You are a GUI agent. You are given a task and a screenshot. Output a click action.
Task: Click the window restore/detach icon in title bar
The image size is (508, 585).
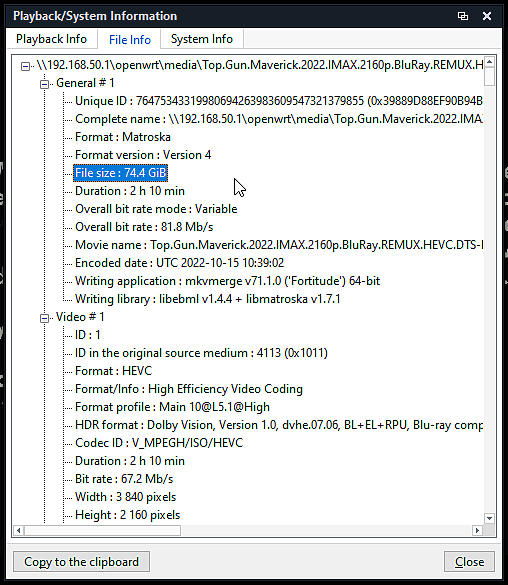463,16
